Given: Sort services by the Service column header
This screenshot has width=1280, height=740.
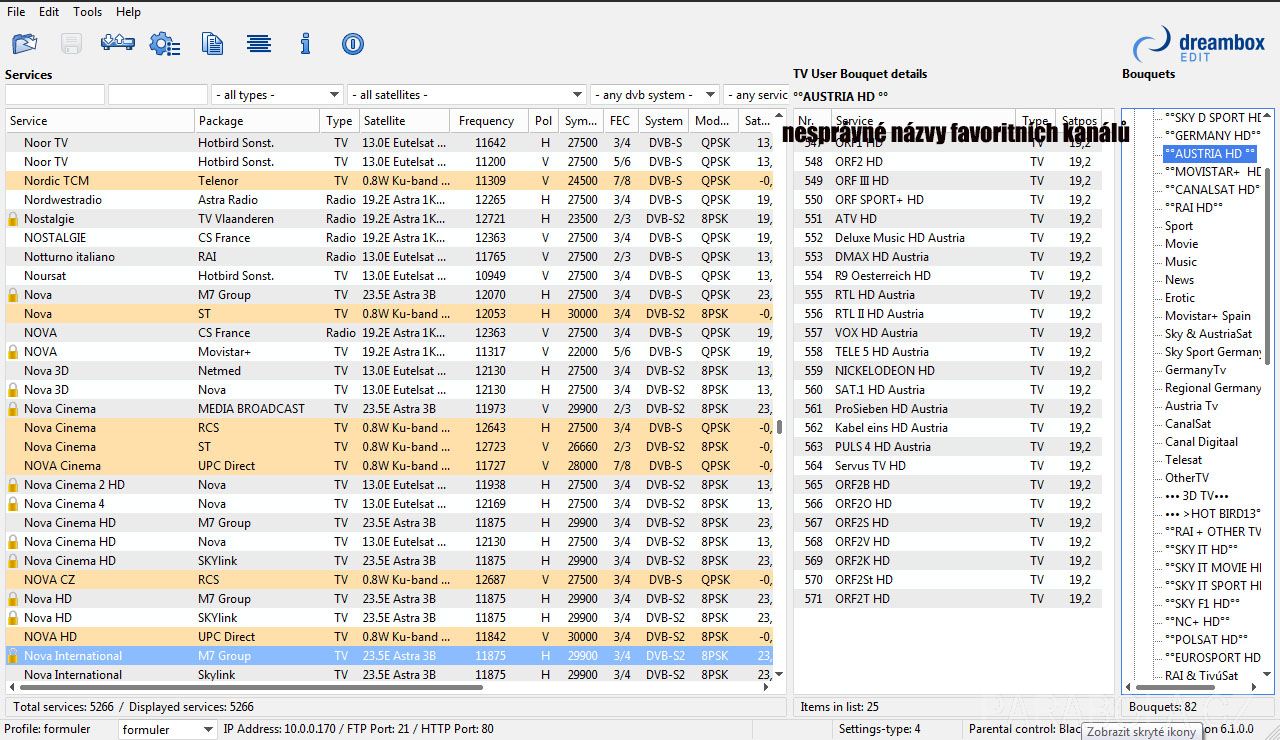Looking at the screenshot, I should (99, 121).
